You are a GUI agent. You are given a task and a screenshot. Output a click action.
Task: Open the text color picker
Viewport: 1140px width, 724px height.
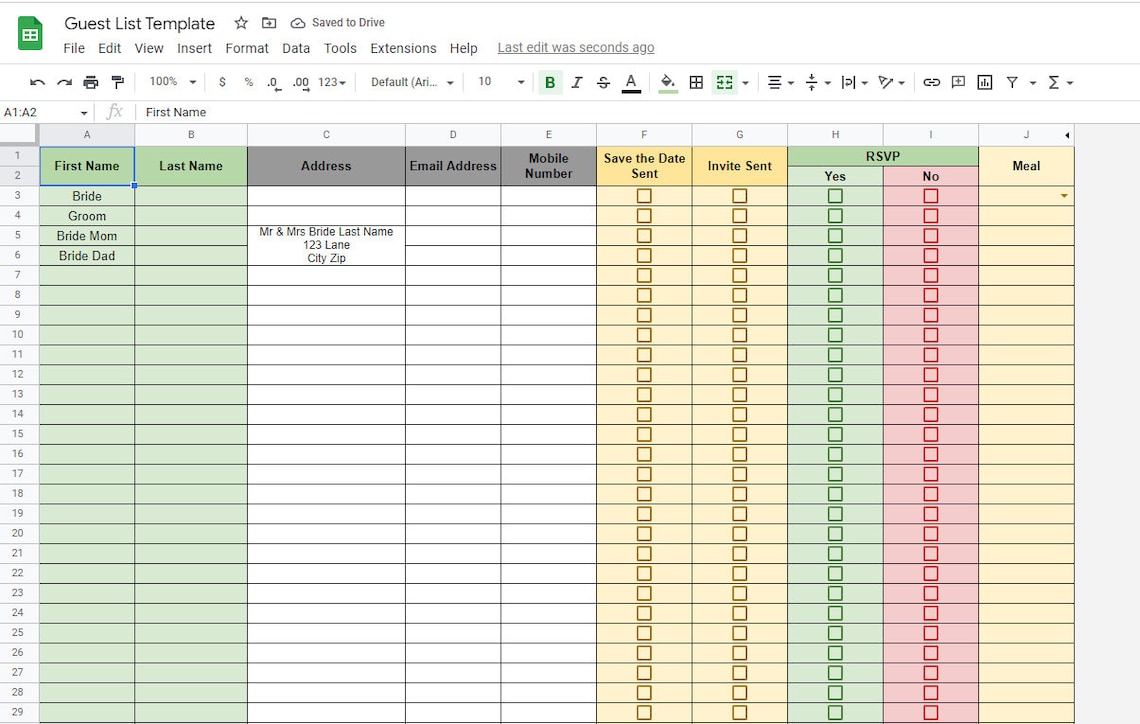[631, 83]
